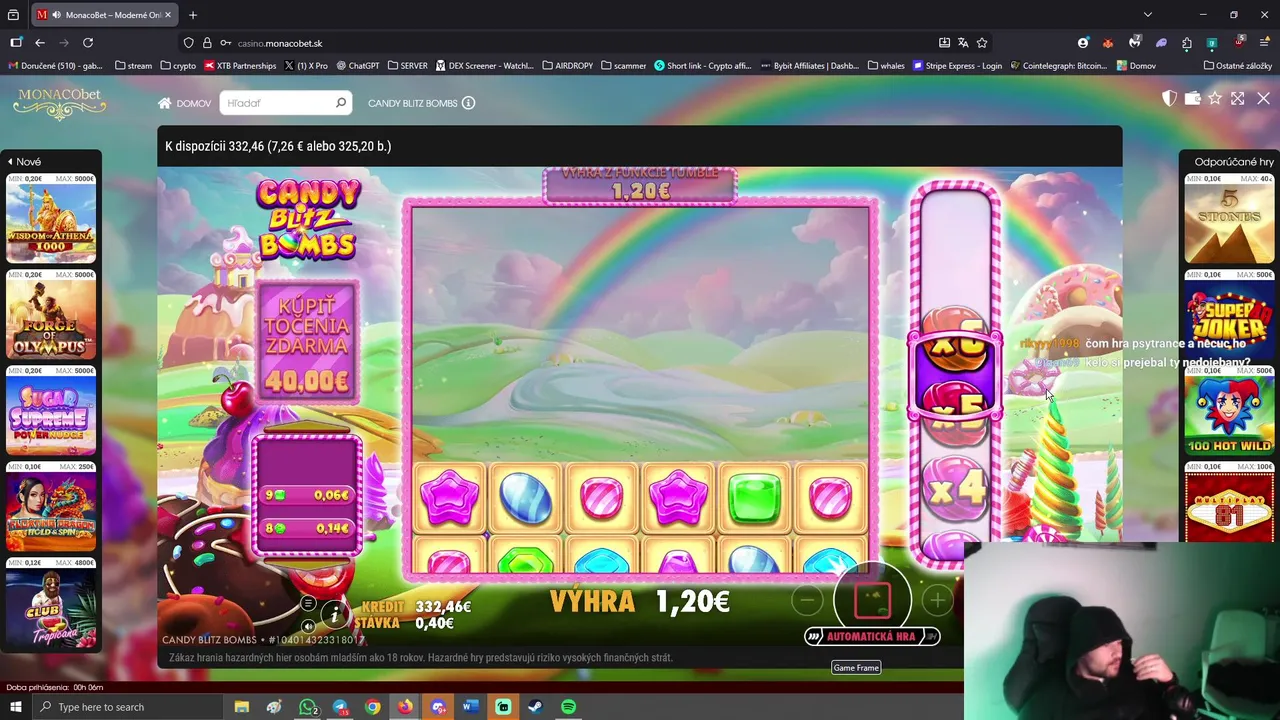Reload the page in browser
1280x720 pixels.
[88, 43]
